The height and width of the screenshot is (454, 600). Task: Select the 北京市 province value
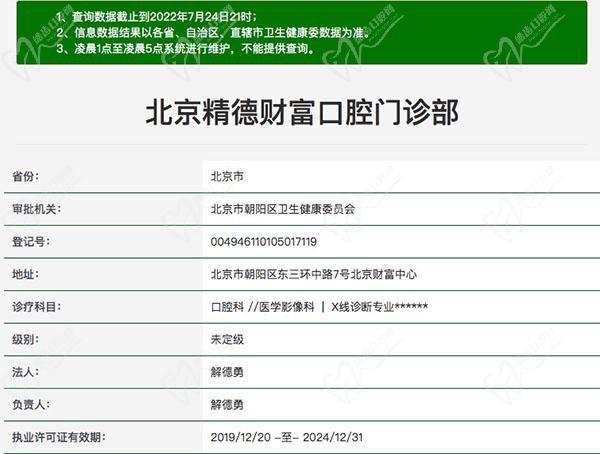[x=227, y=176]
